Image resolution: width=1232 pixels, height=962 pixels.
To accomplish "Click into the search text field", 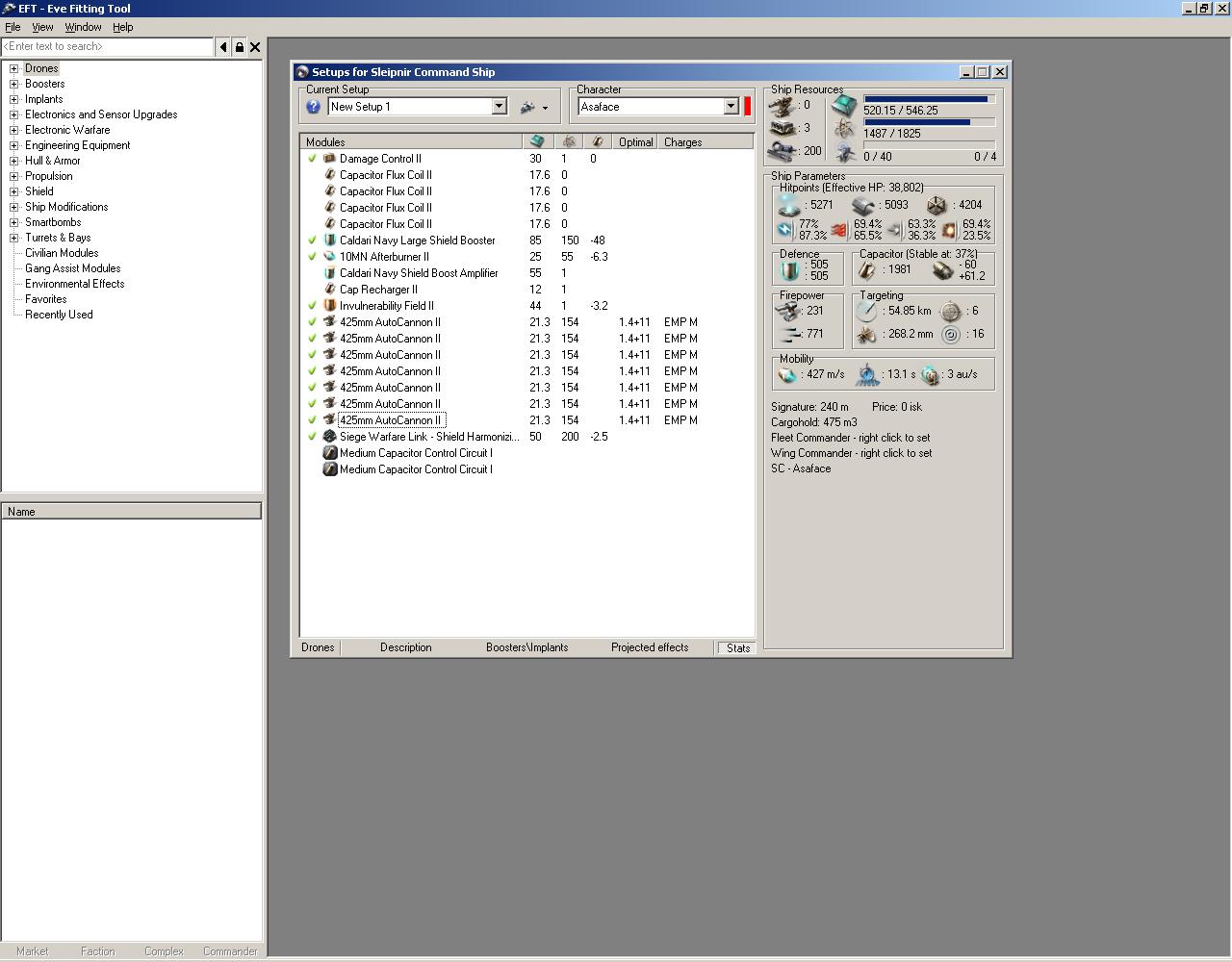I will [x=107, y=46].
